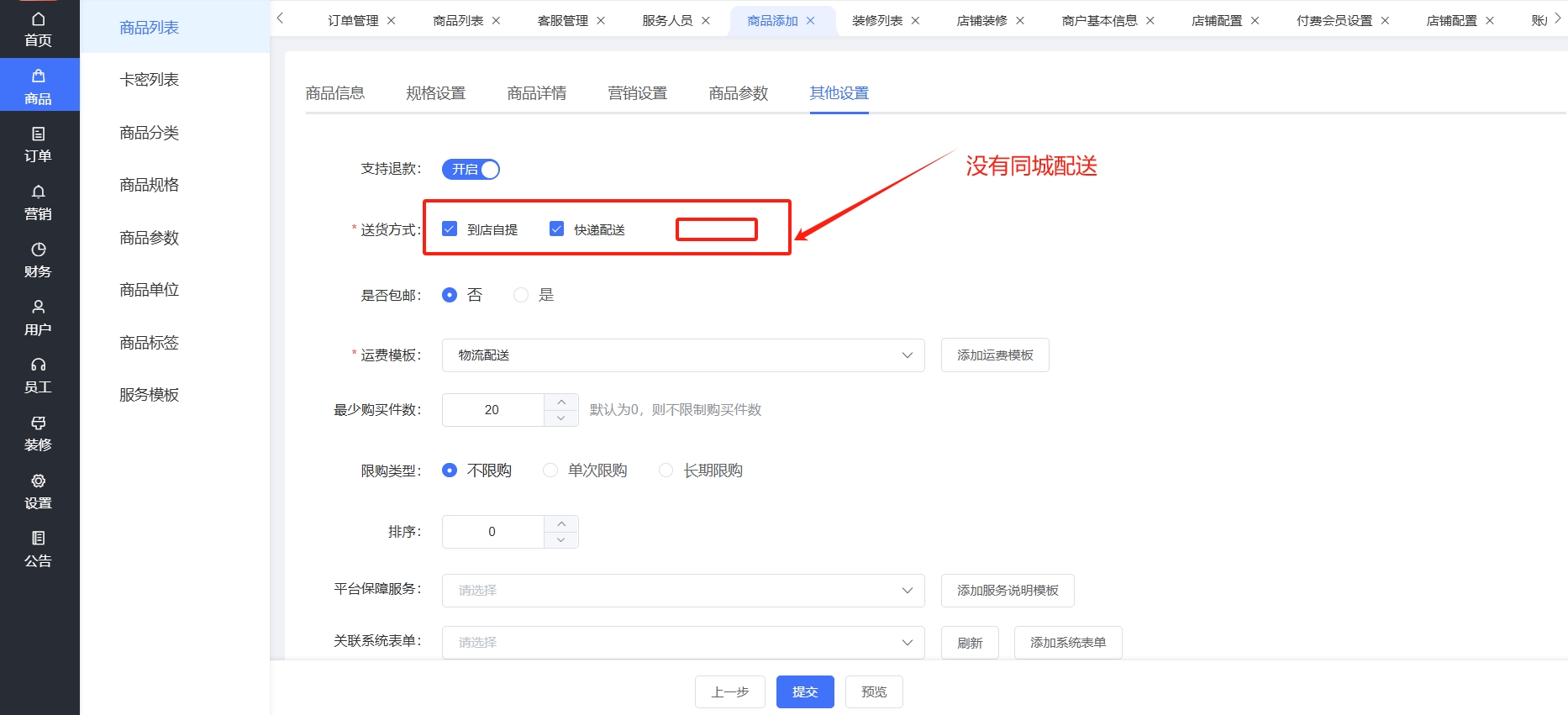Uncheck the 到店自提 pickup checkbox
The height and width of the screenshot is (715, 1568).
450,229
